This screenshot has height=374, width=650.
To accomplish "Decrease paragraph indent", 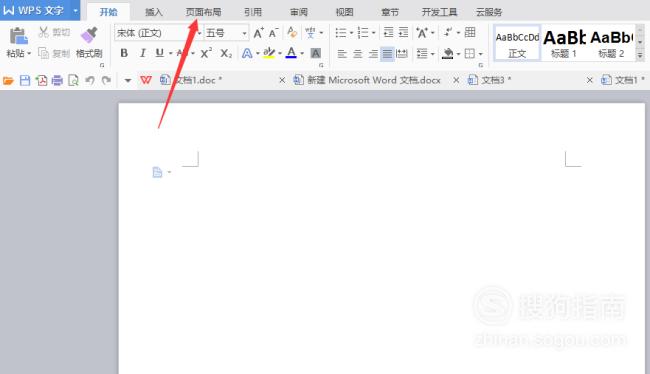I will point(388,32).
